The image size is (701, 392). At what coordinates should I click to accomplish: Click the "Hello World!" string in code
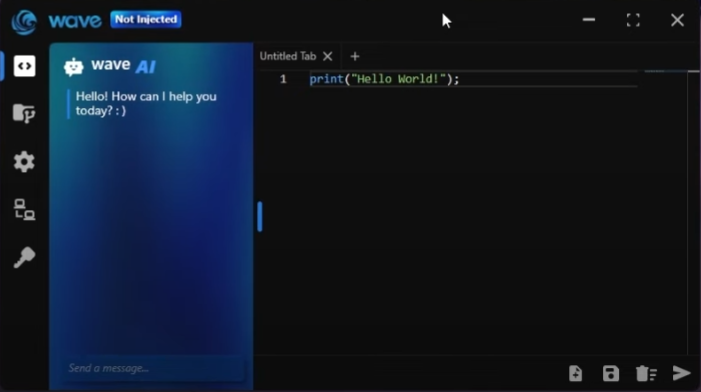(398, 79)
